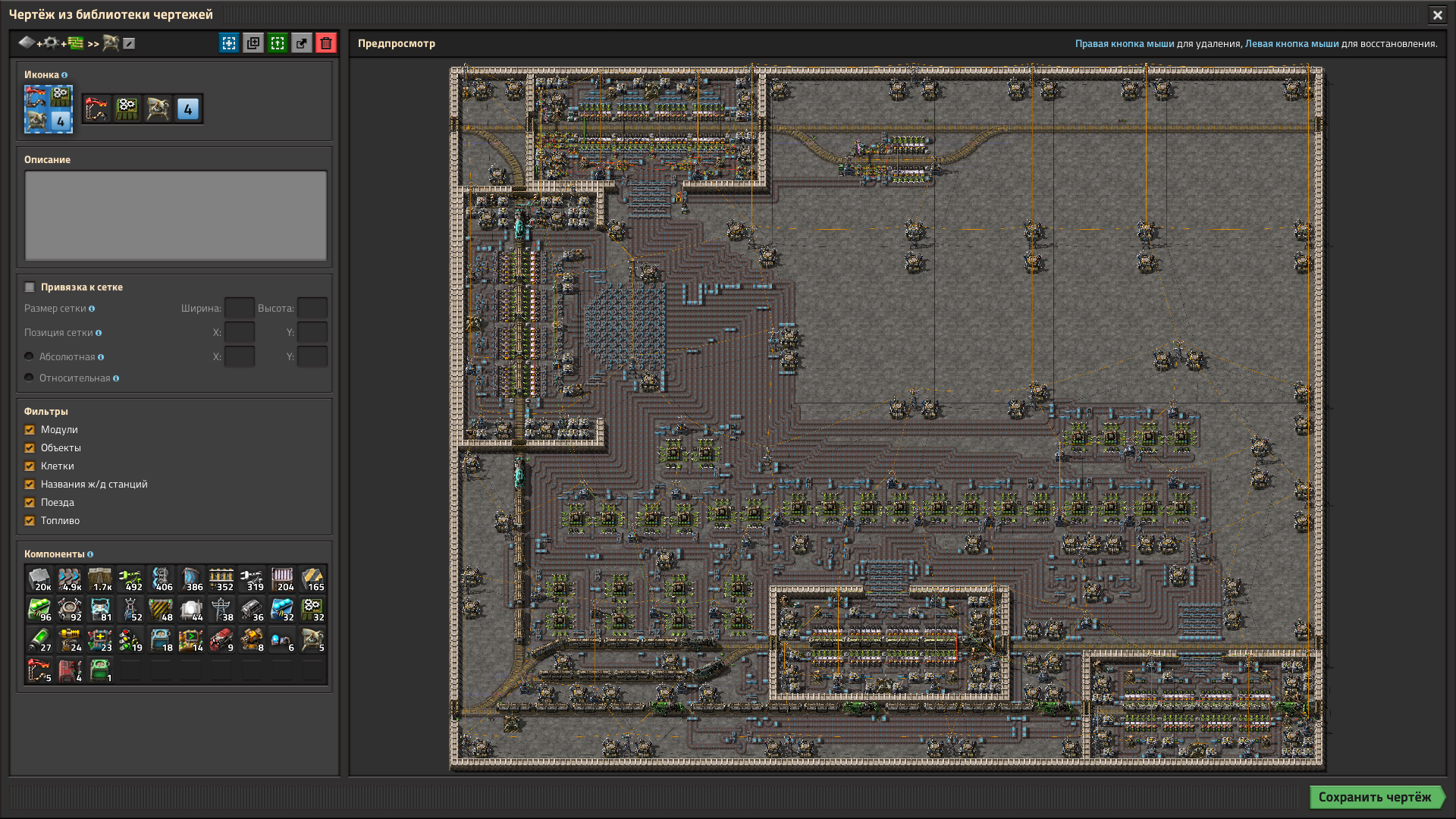Click the grid position X field
Viewport: 1456px width, 819px height.
pos(240,332)
